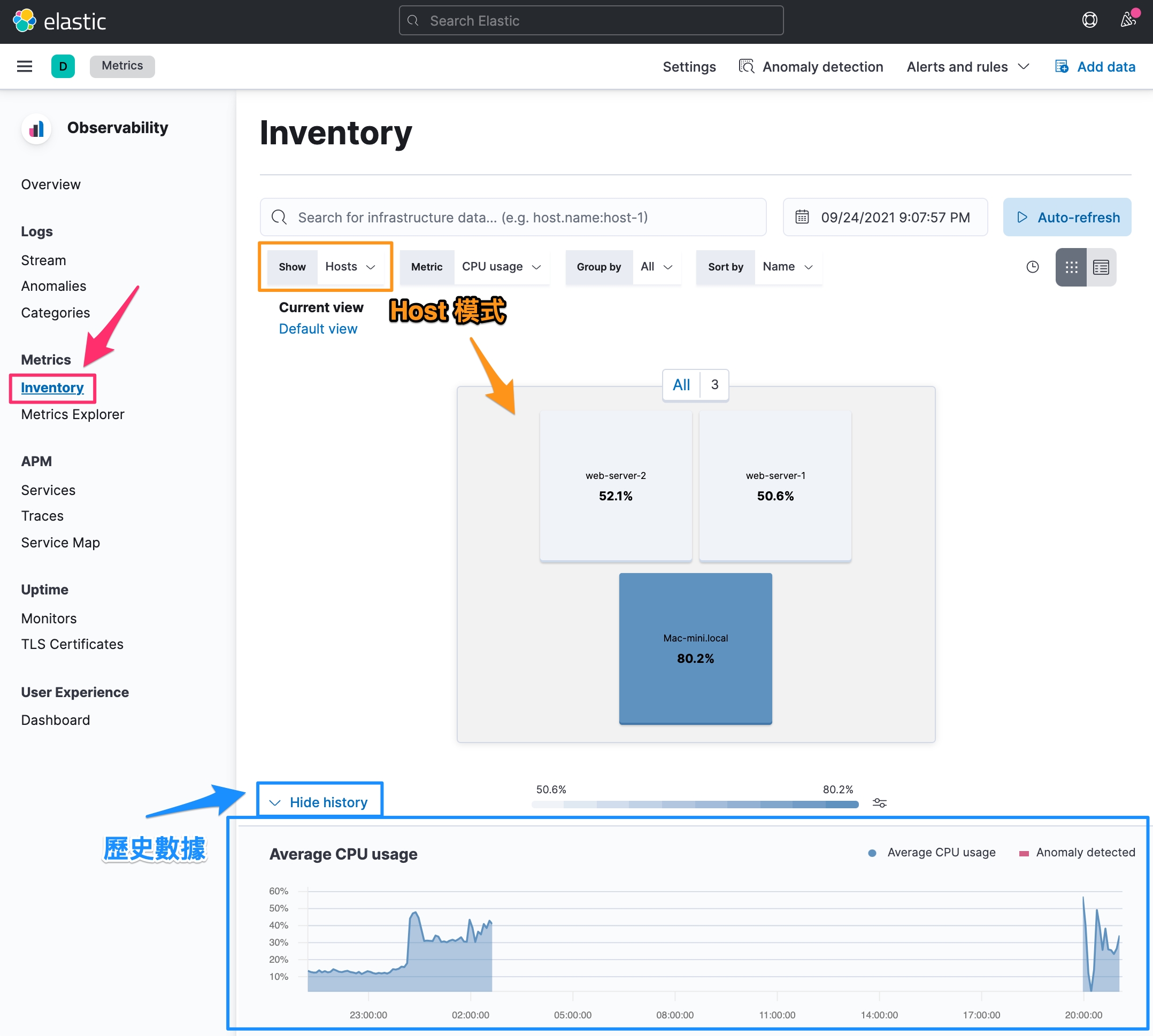
Task: Open the Default view link
Action: 318,329
